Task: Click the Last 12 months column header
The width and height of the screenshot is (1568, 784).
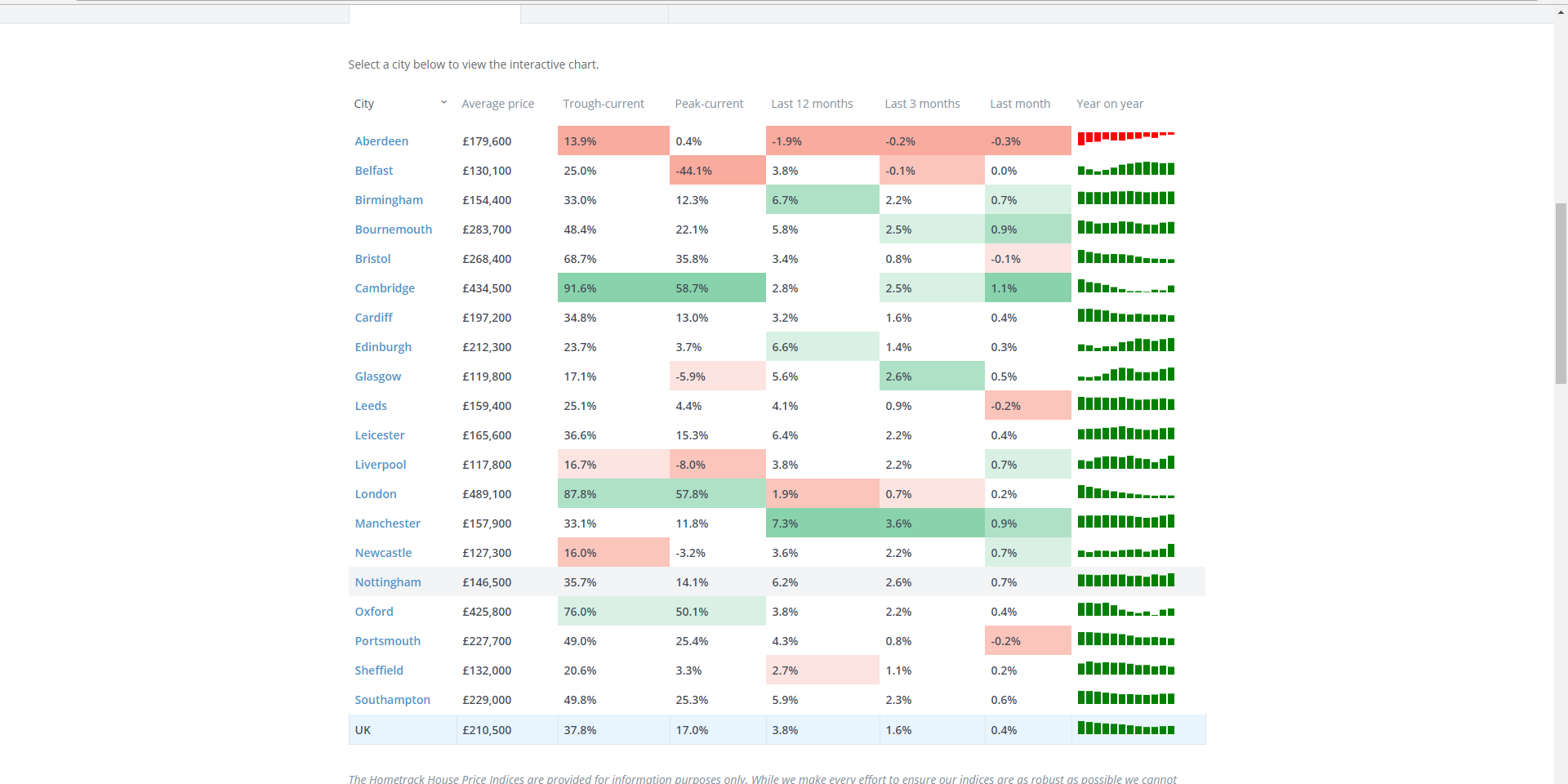Action: tap(812, 104)
